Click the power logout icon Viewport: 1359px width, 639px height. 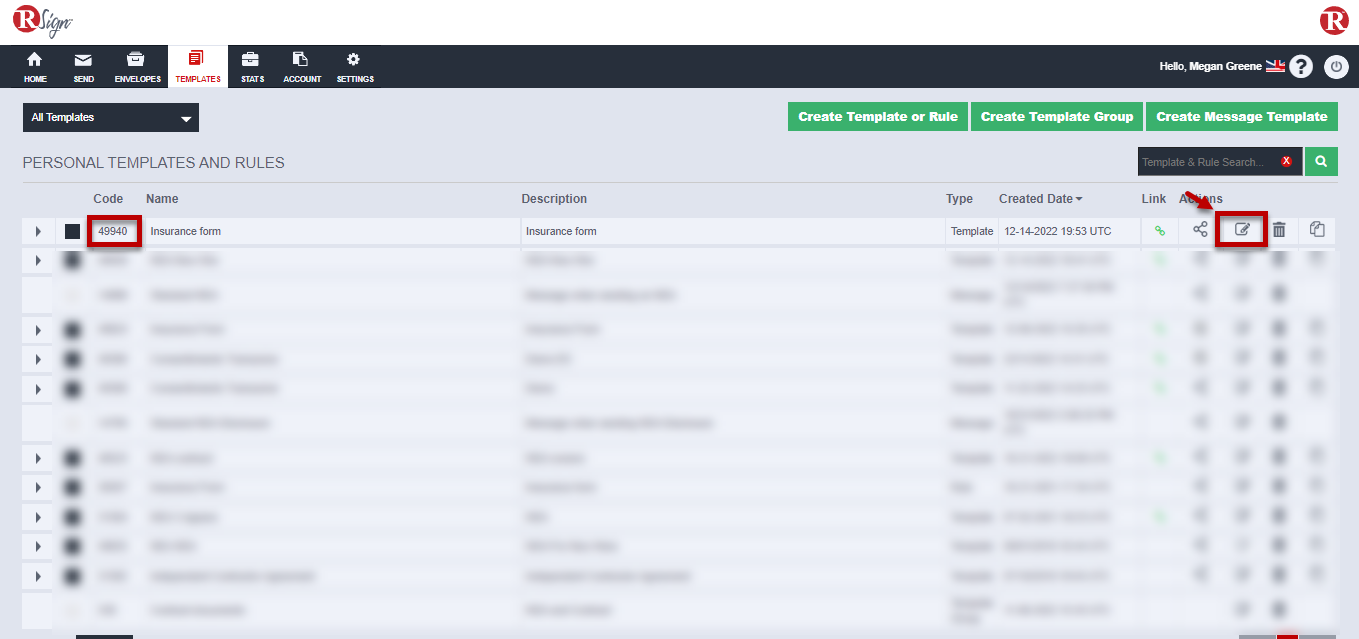[x=1336, y=66]
